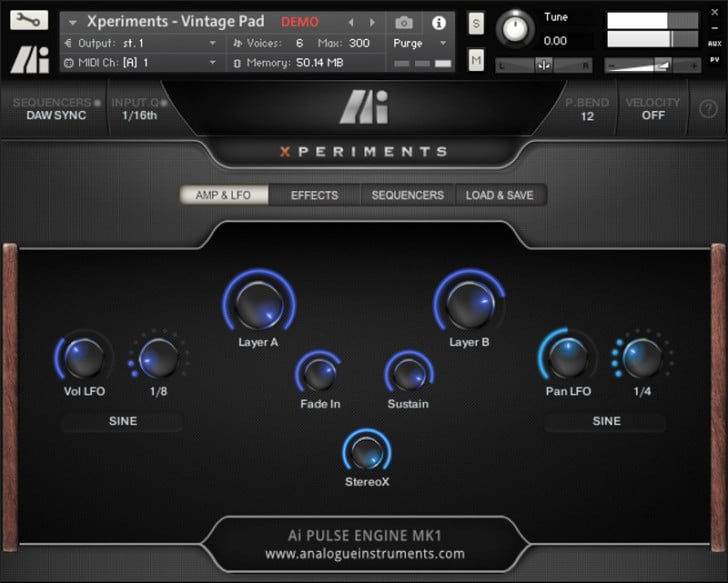Click the Layer B knob
Viewport: 728px width, 583px height.
point(470,303)
